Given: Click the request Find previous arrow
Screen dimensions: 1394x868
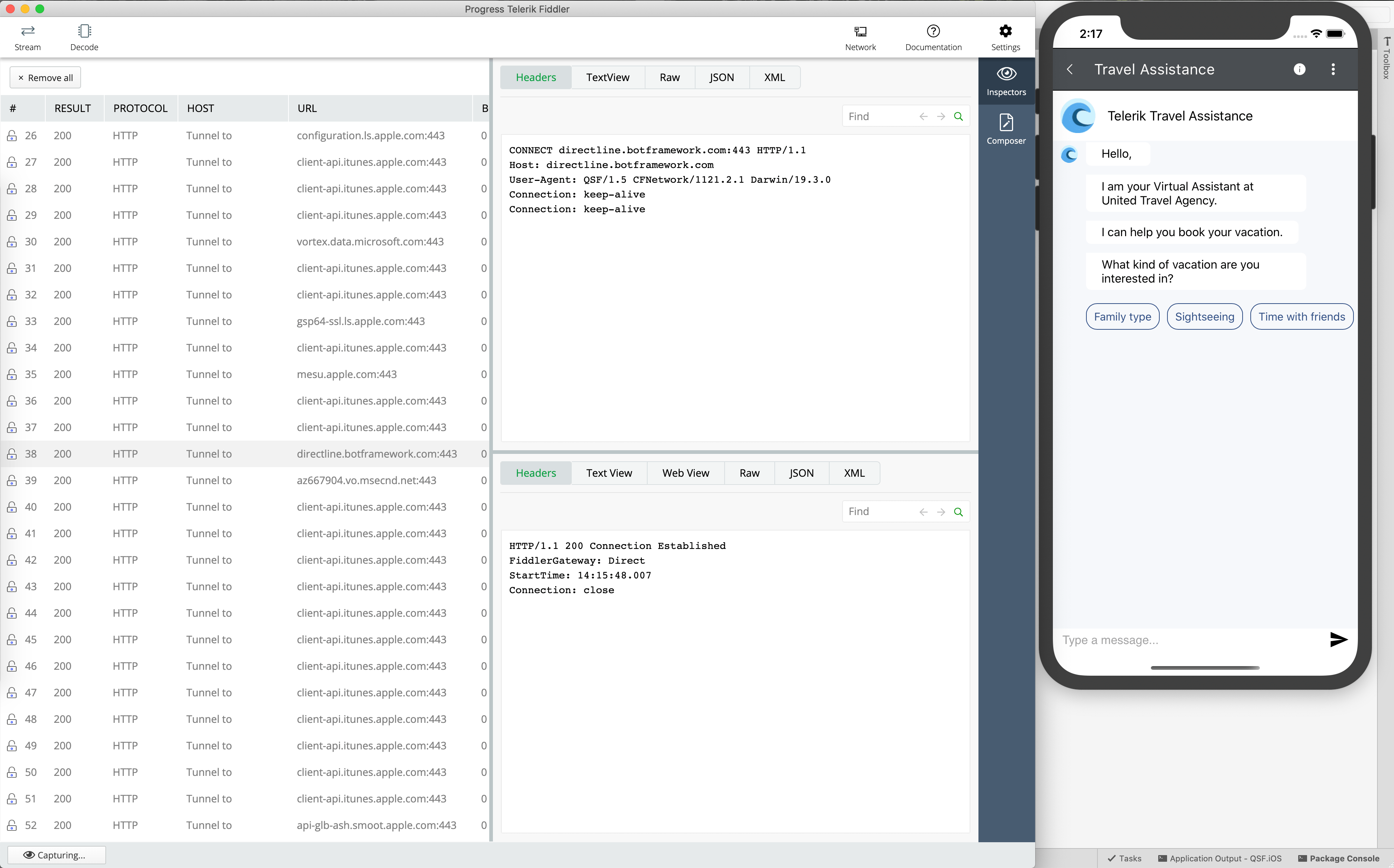Looking at the screenshot, I should coord(923,116).
